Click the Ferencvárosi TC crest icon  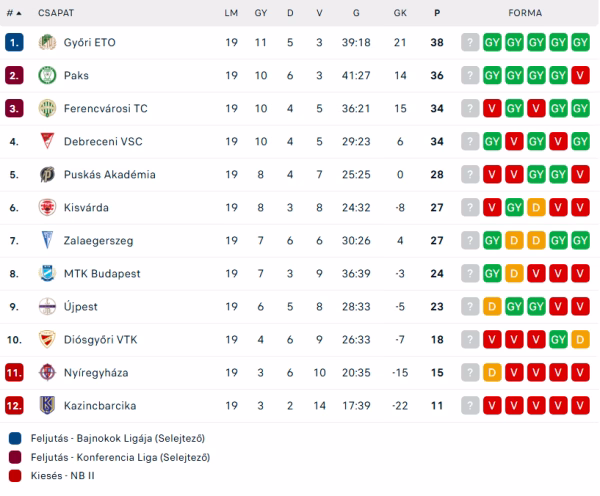point(46,108)
